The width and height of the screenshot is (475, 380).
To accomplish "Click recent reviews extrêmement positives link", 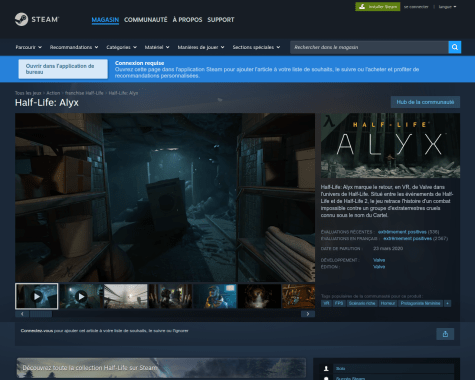I will pos(402,232).
